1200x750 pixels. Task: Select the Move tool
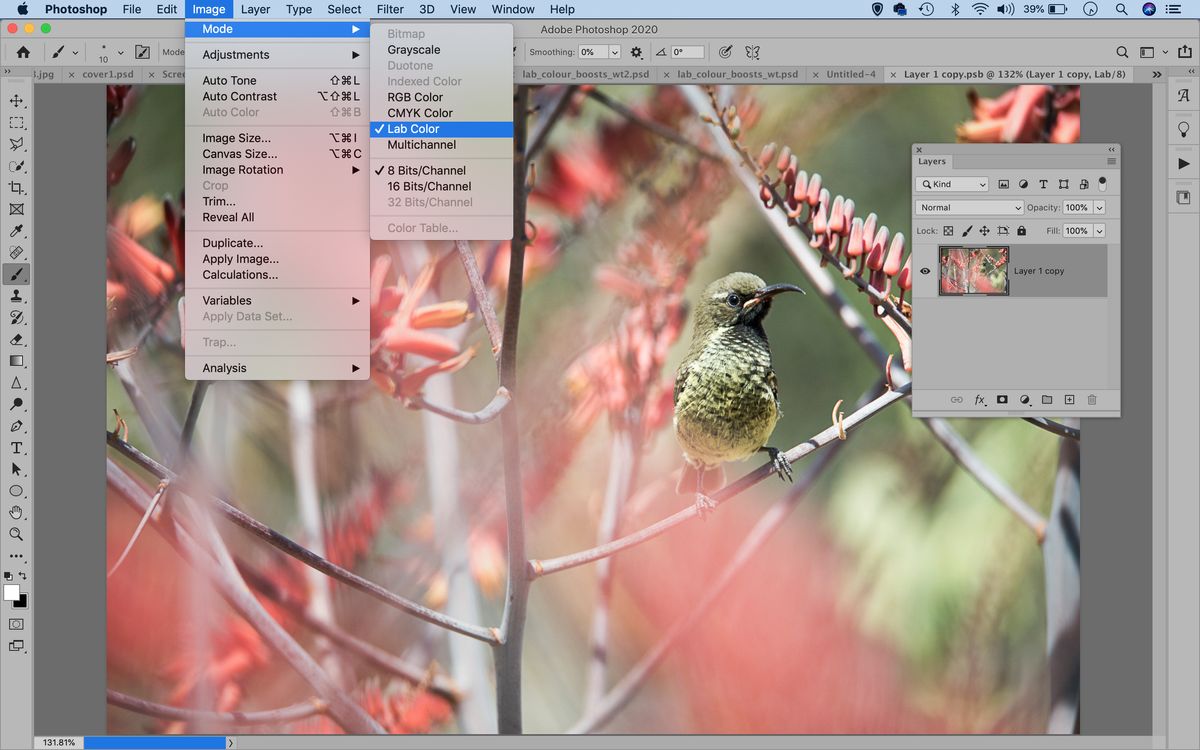[16, 100]
